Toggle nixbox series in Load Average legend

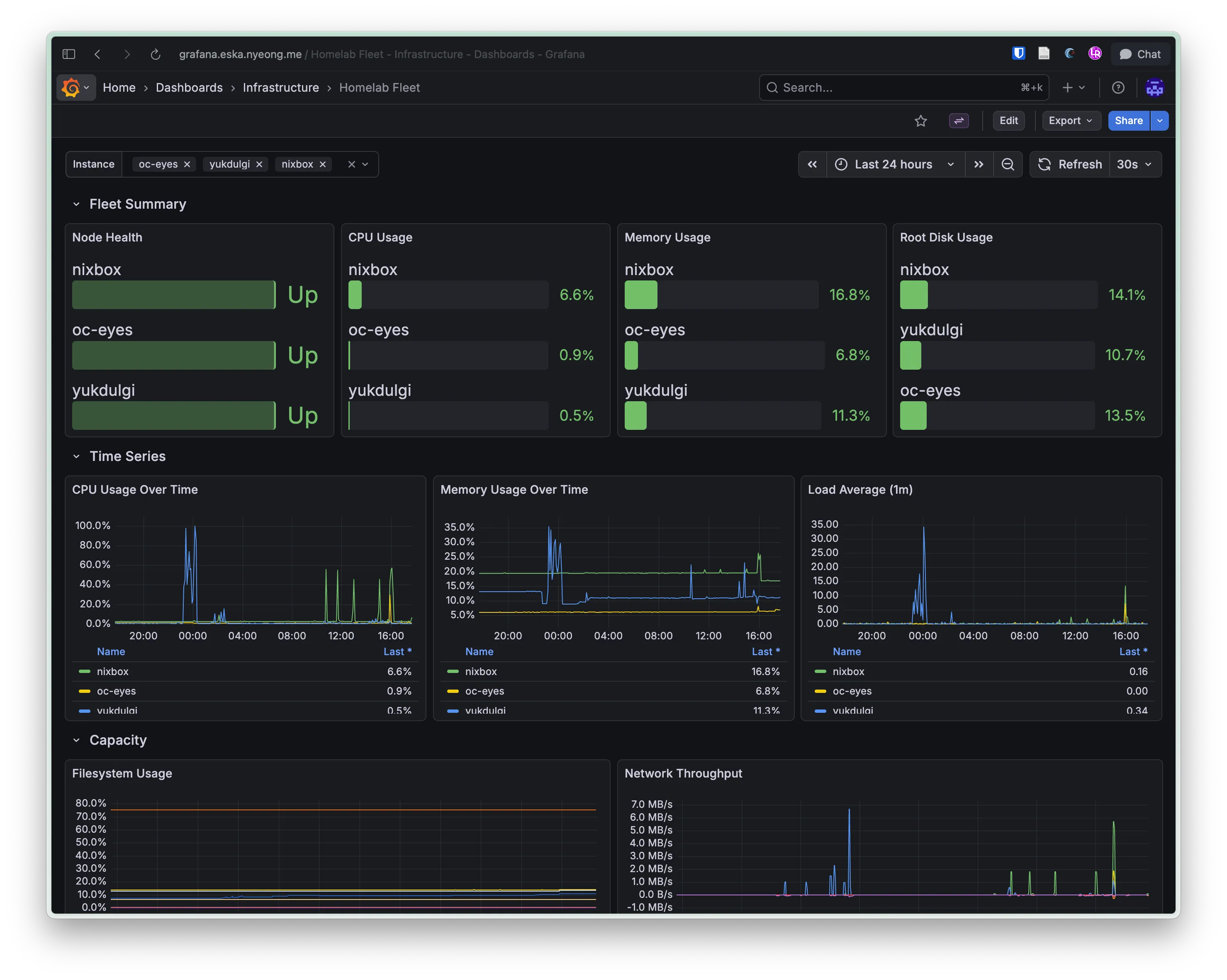click(848, 672)
